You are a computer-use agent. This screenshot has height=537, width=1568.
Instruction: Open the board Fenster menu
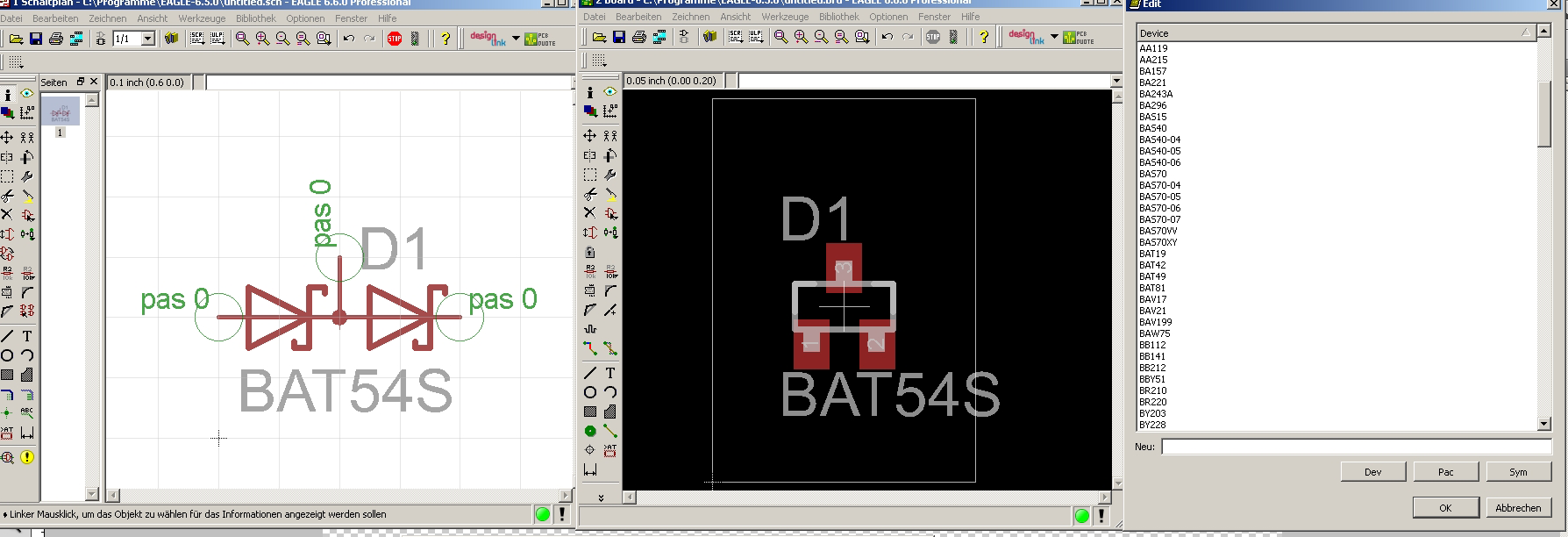coord(934,17)
